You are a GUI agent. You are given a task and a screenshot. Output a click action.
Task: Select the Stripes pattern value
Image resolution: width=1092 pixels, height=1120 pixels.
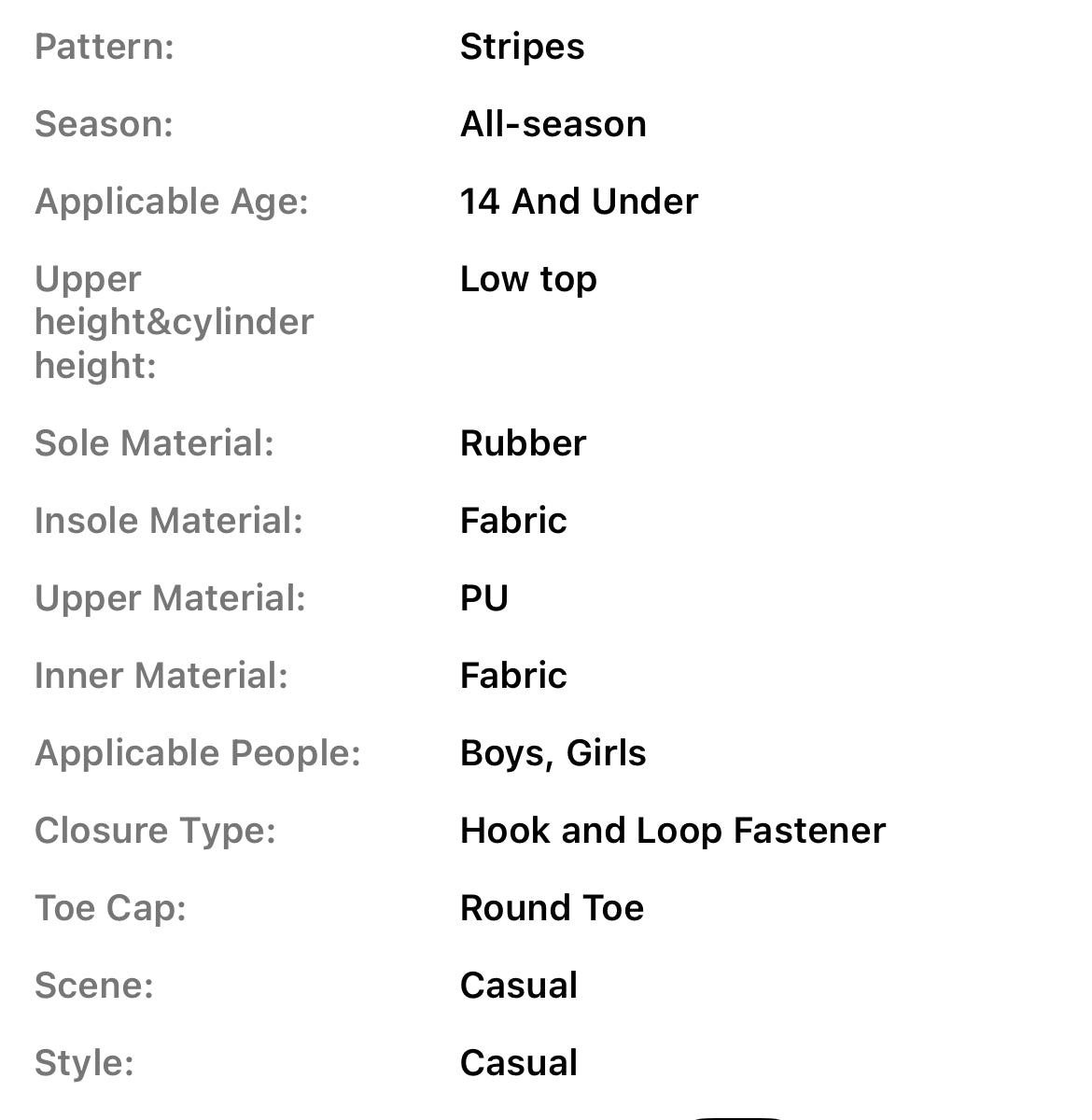tap(522, 47)
